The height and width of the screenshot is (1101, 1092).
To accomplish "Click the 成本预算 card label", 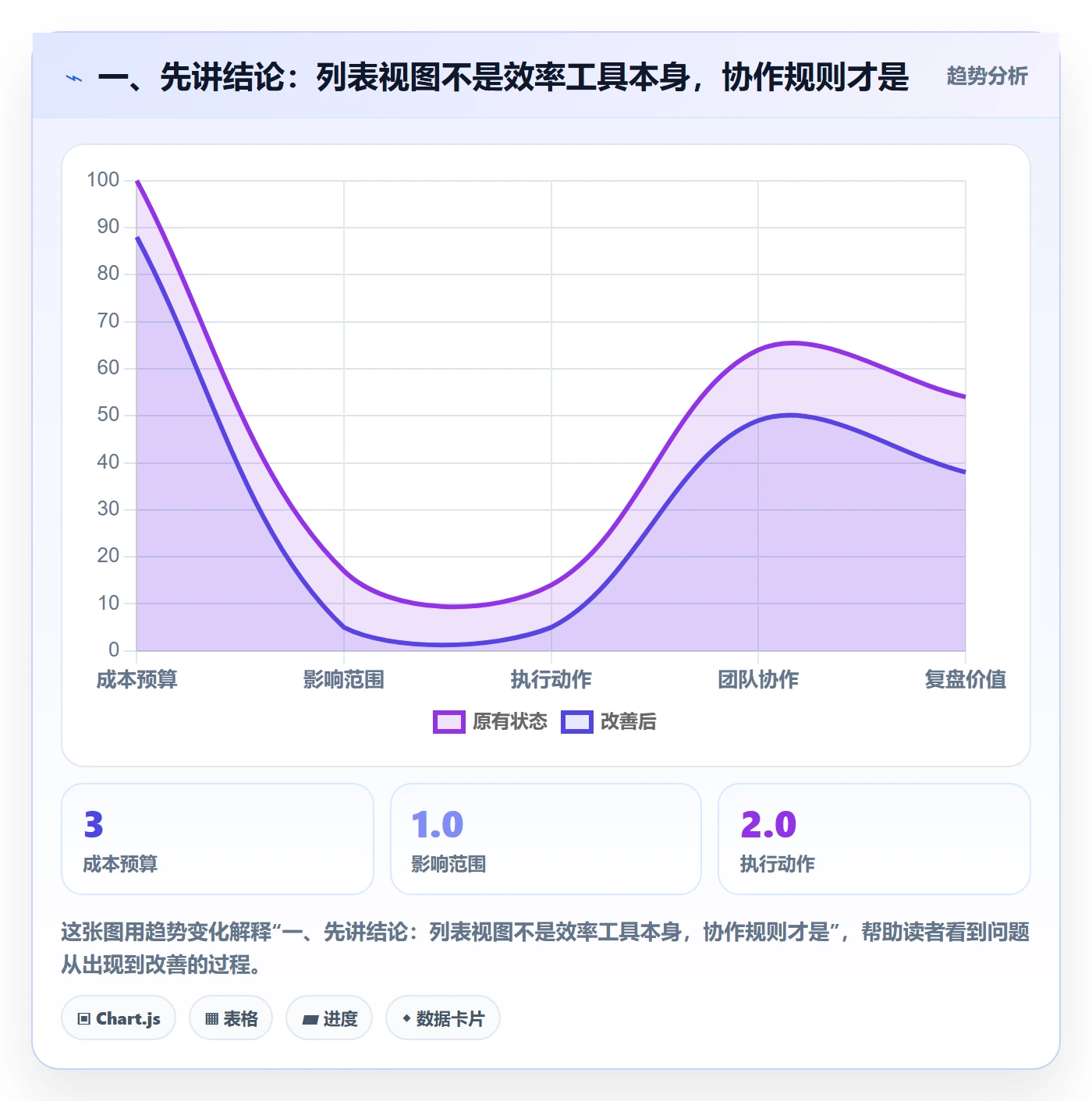I will click(120, 864).
